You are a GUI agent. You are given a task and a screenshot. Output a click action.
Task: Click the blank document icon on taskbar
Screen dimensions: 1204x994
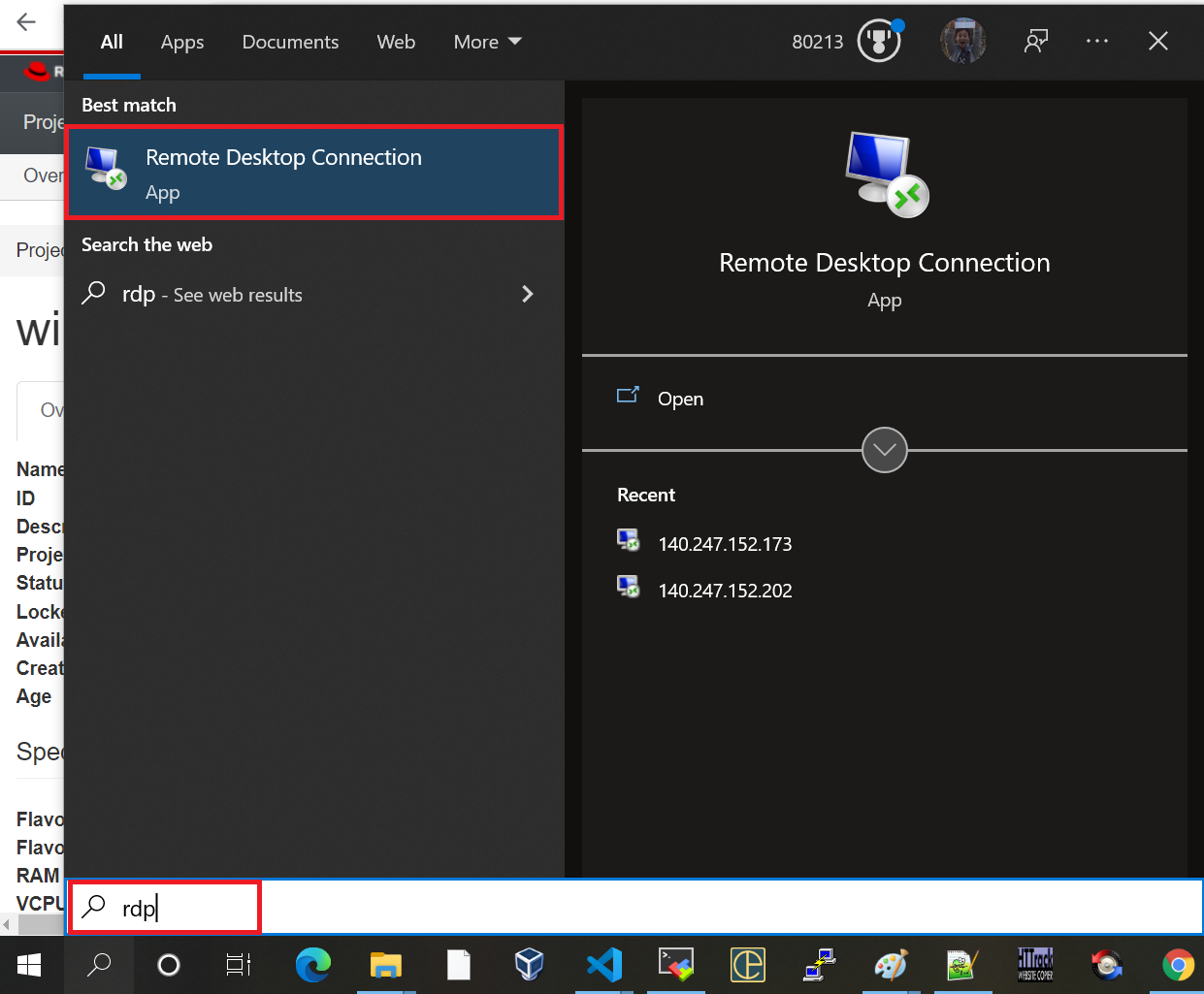(x=459, y=965)
